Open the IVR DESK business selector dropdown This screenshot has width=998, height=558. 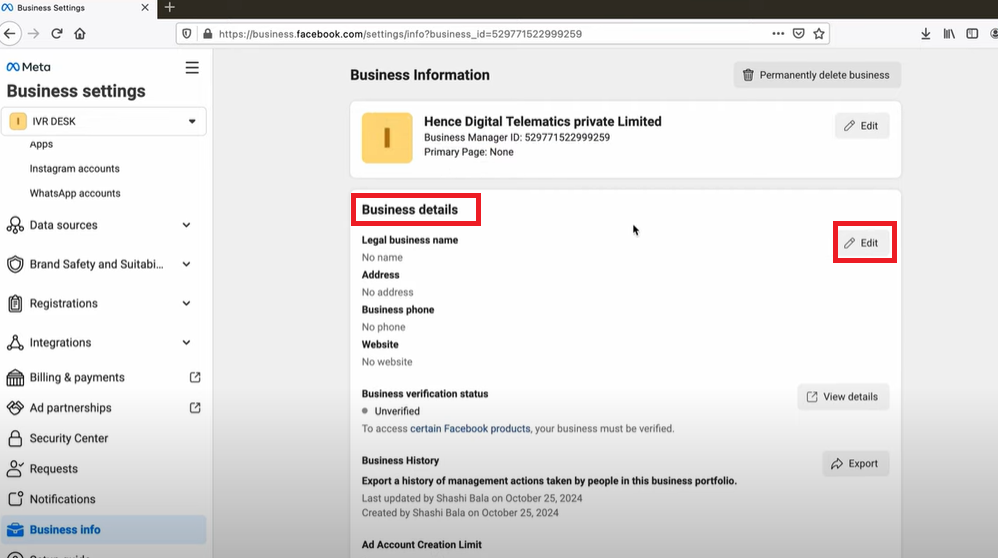click(104, 121)
